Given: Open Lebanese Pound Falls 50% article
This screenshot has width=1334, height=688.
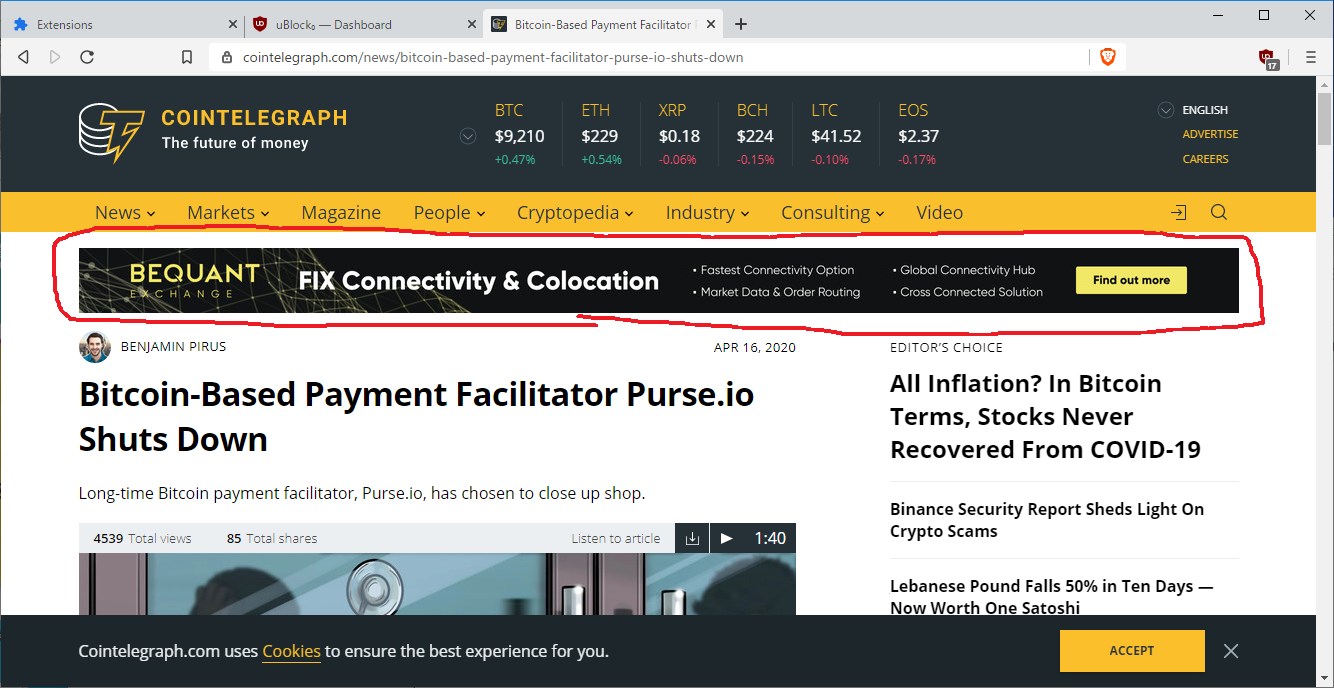Looking at the screenshot, I should coord(1051,597).
